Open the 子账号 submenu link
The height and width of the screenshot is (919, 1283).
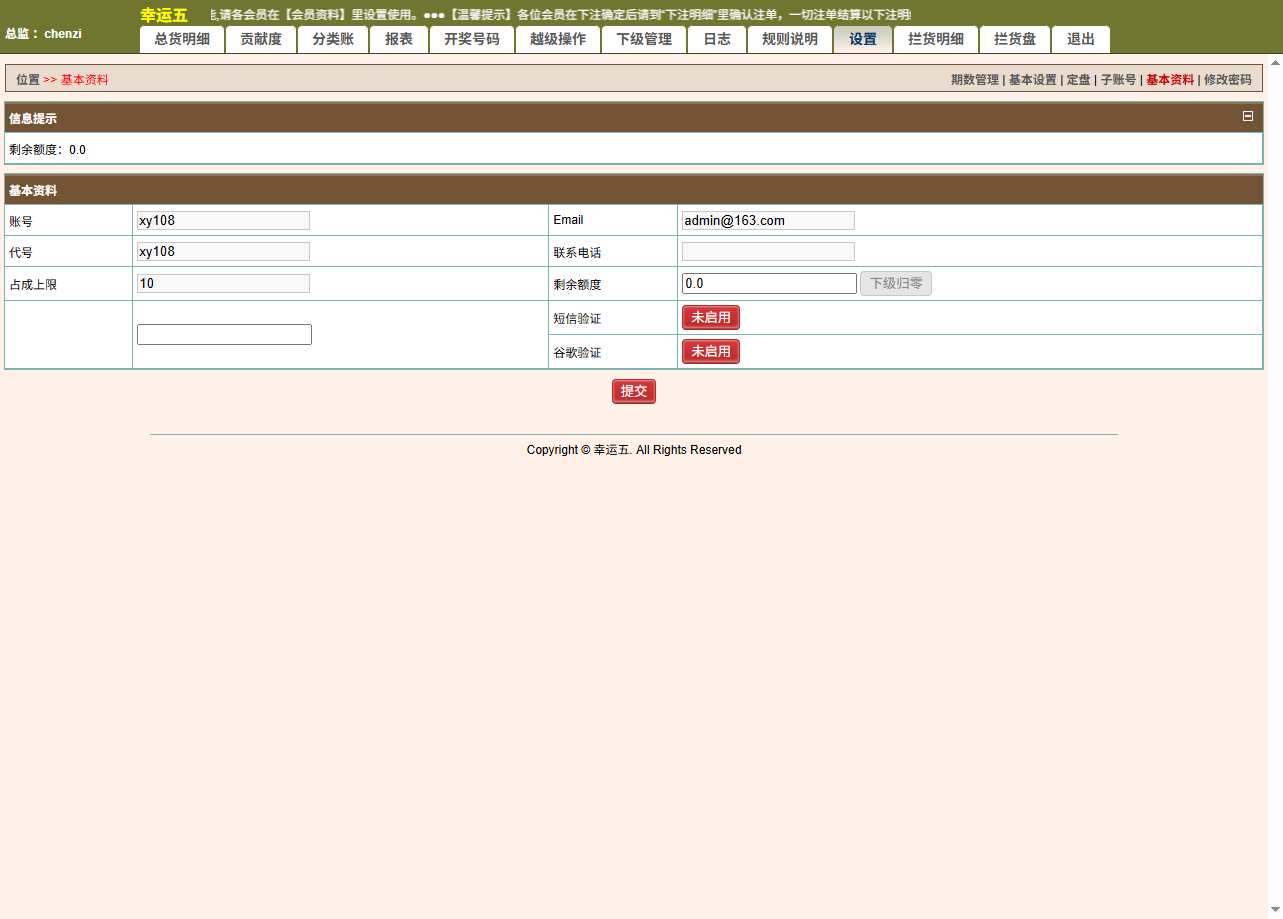pos(1118,80)
